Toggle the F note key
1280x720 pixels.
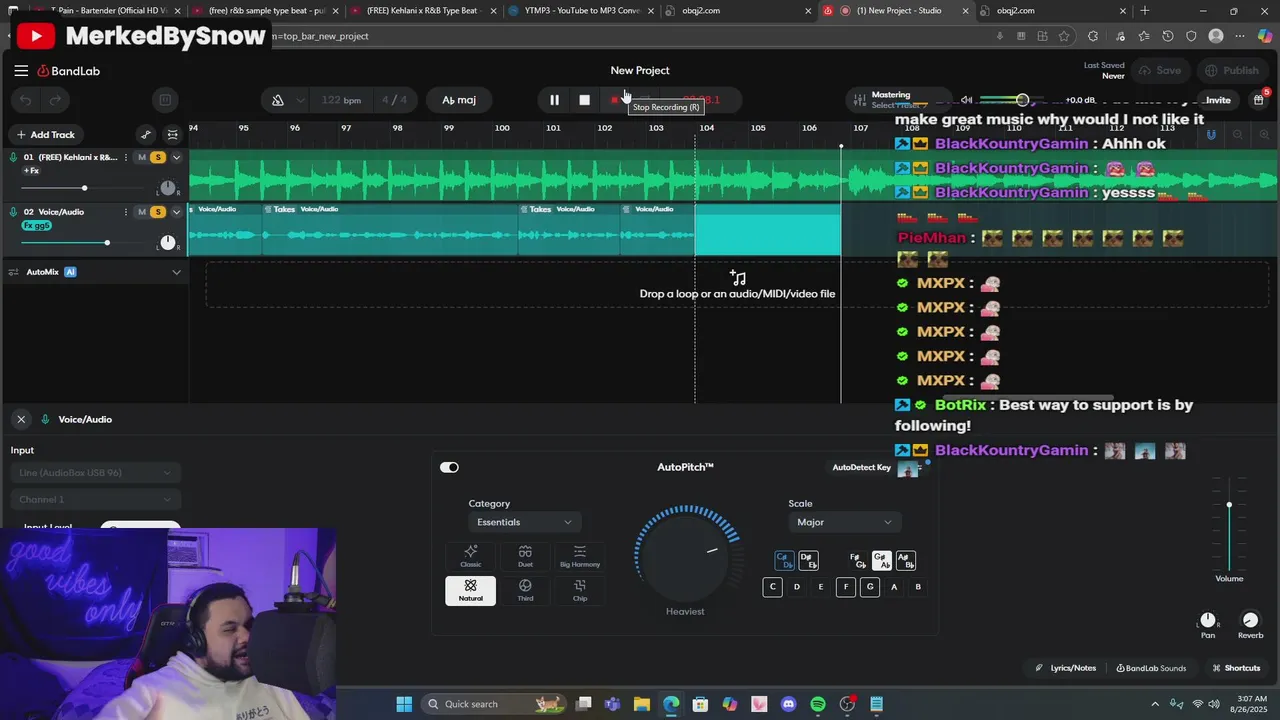pos(846,587)
